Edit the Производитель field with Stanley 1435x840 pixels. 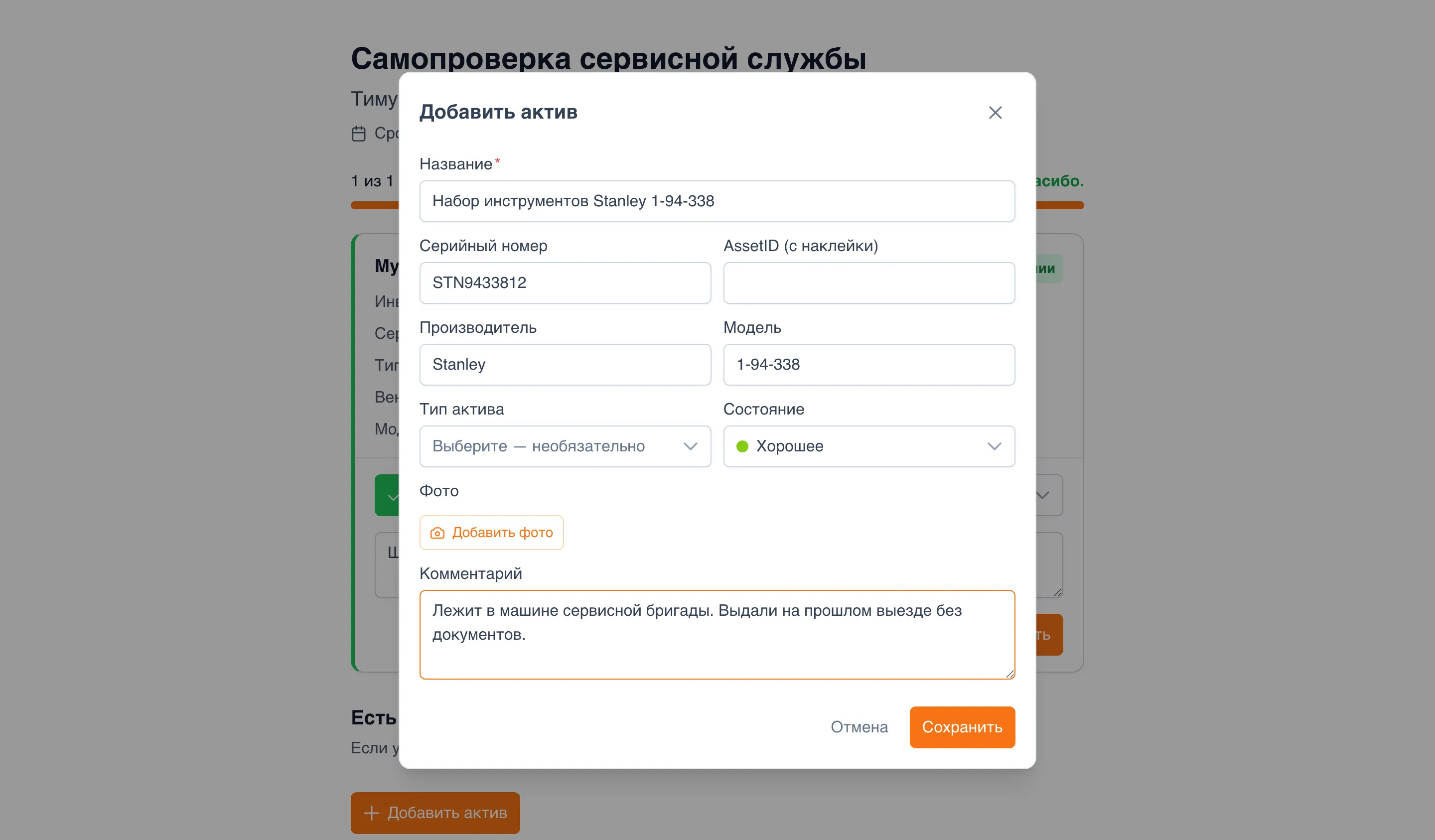[x=565, y=365]
